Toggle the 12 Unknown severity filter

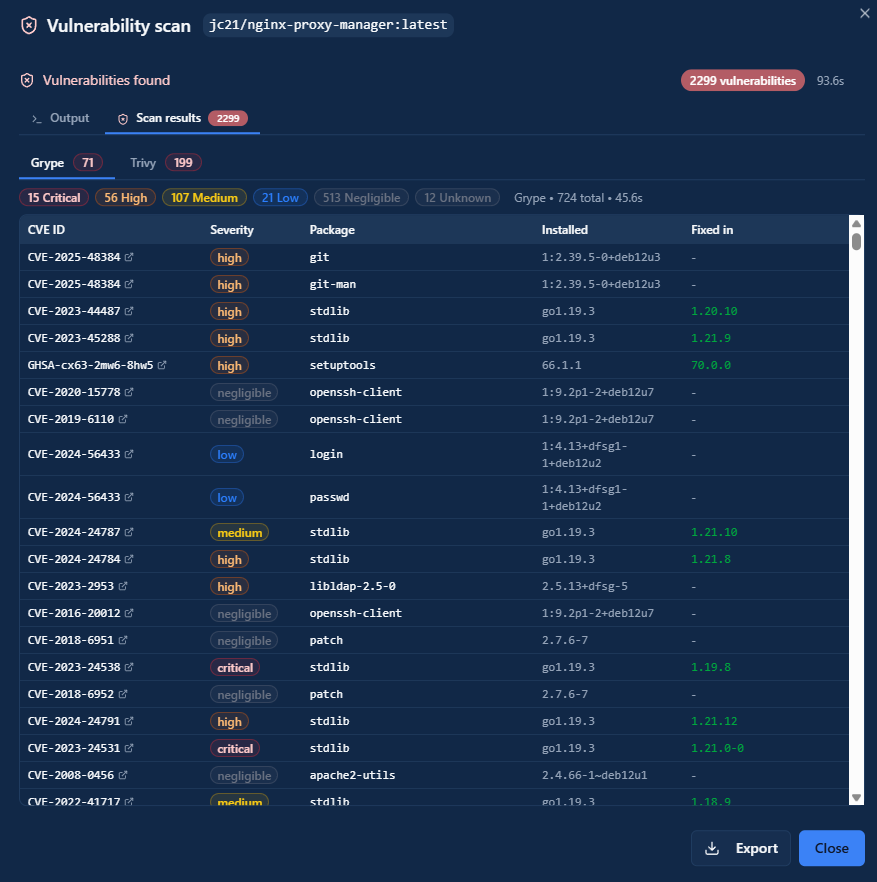[x=459, y=198]
